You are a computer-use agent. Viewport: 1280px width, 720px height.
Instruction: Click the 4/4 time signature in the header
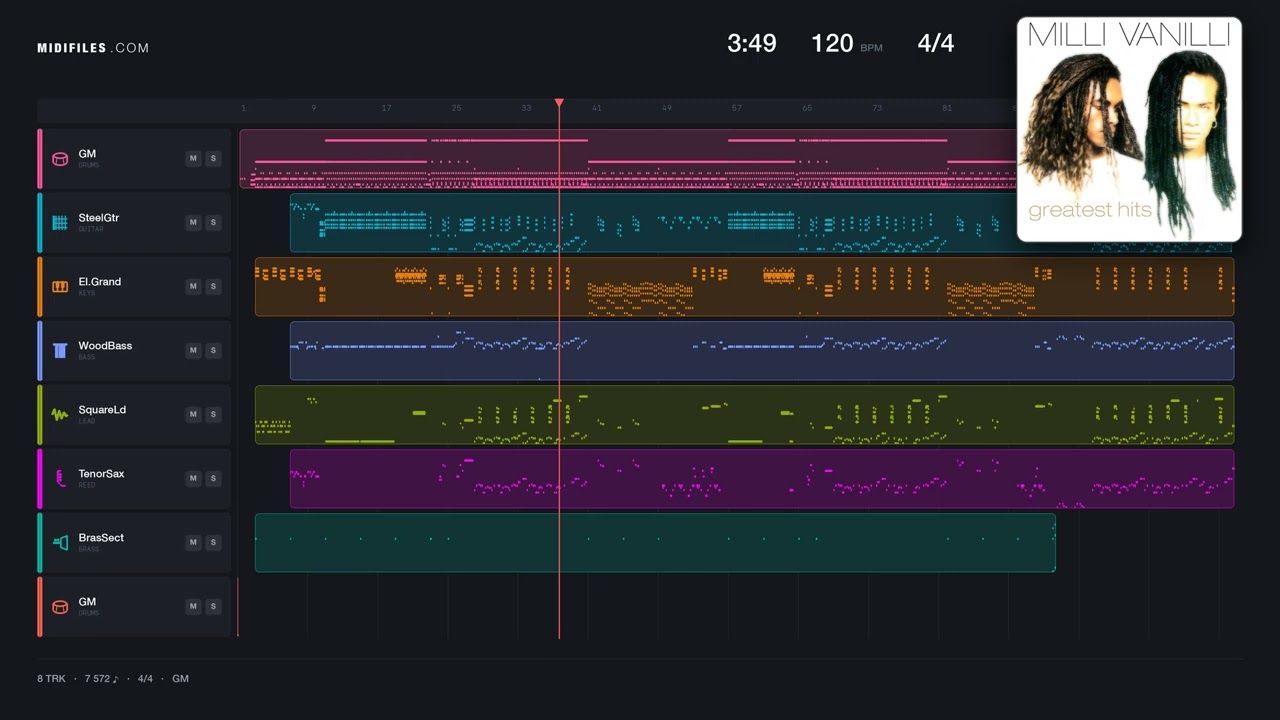pyautogui.click(x=936, y=43)
